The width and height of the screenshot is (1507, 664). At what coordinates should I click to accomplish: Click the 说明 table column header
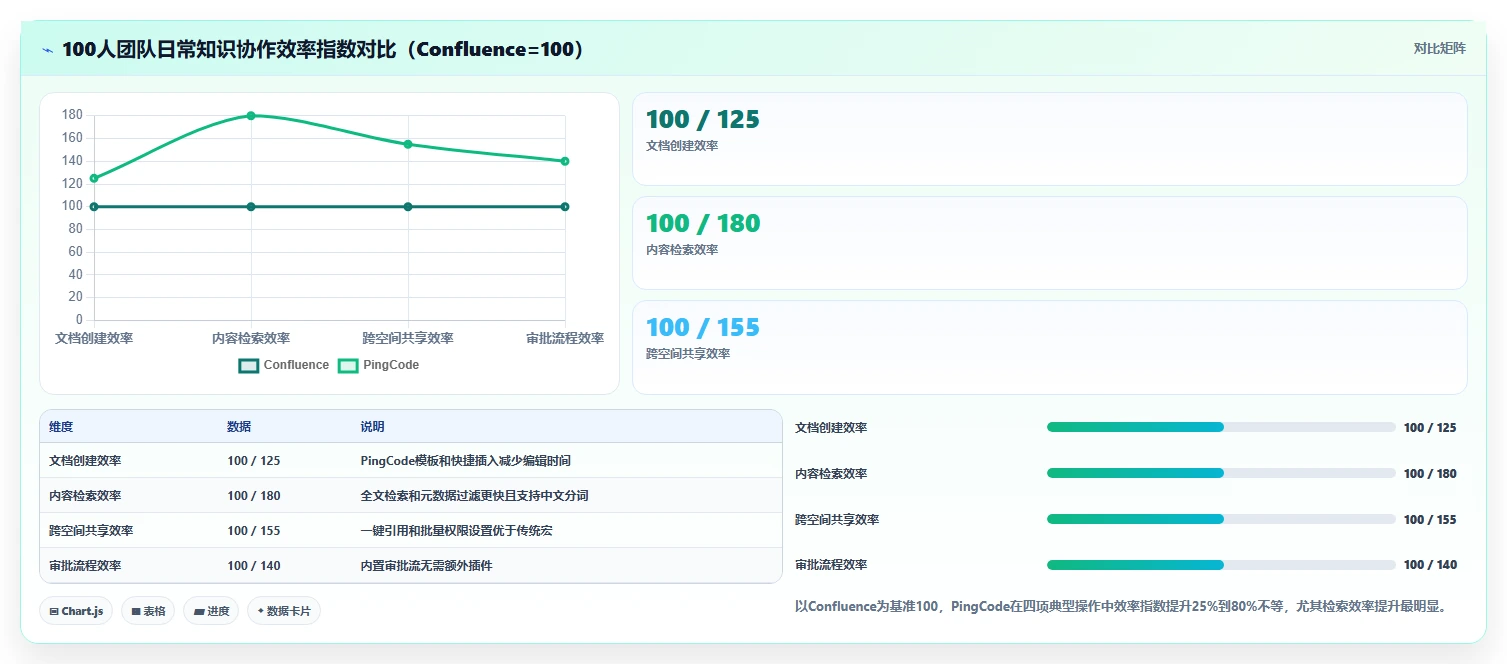pos(372,427)
